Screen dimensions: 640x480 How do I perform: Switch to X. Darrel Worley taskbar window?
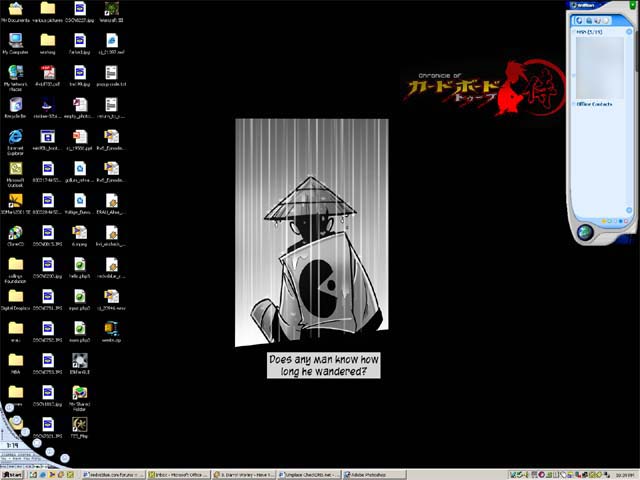point(243,475)
